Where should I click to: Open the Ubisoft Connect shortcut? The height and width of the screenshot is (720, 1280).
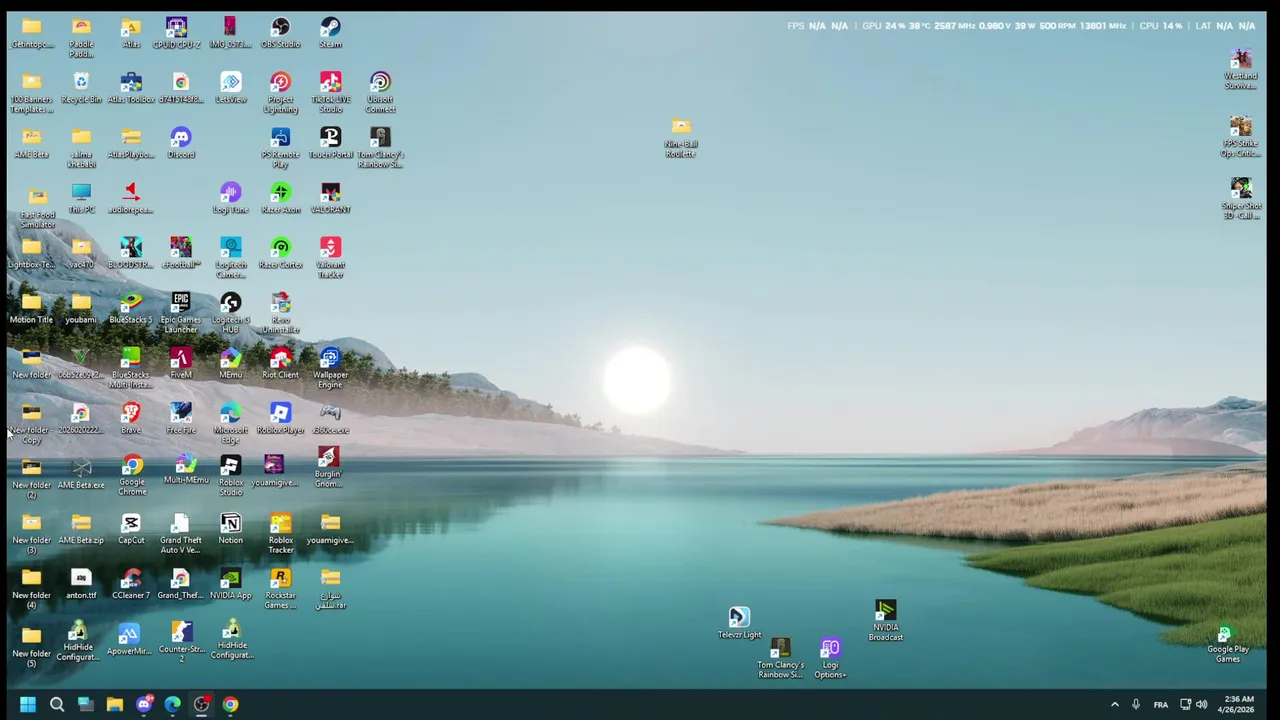(x=380, y=92)
